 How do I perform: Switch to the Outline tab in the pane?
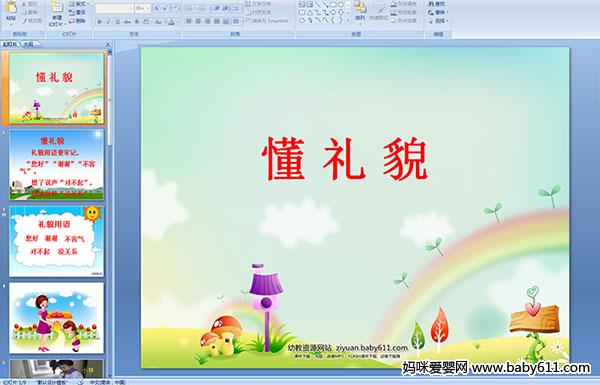click(29, 44)
